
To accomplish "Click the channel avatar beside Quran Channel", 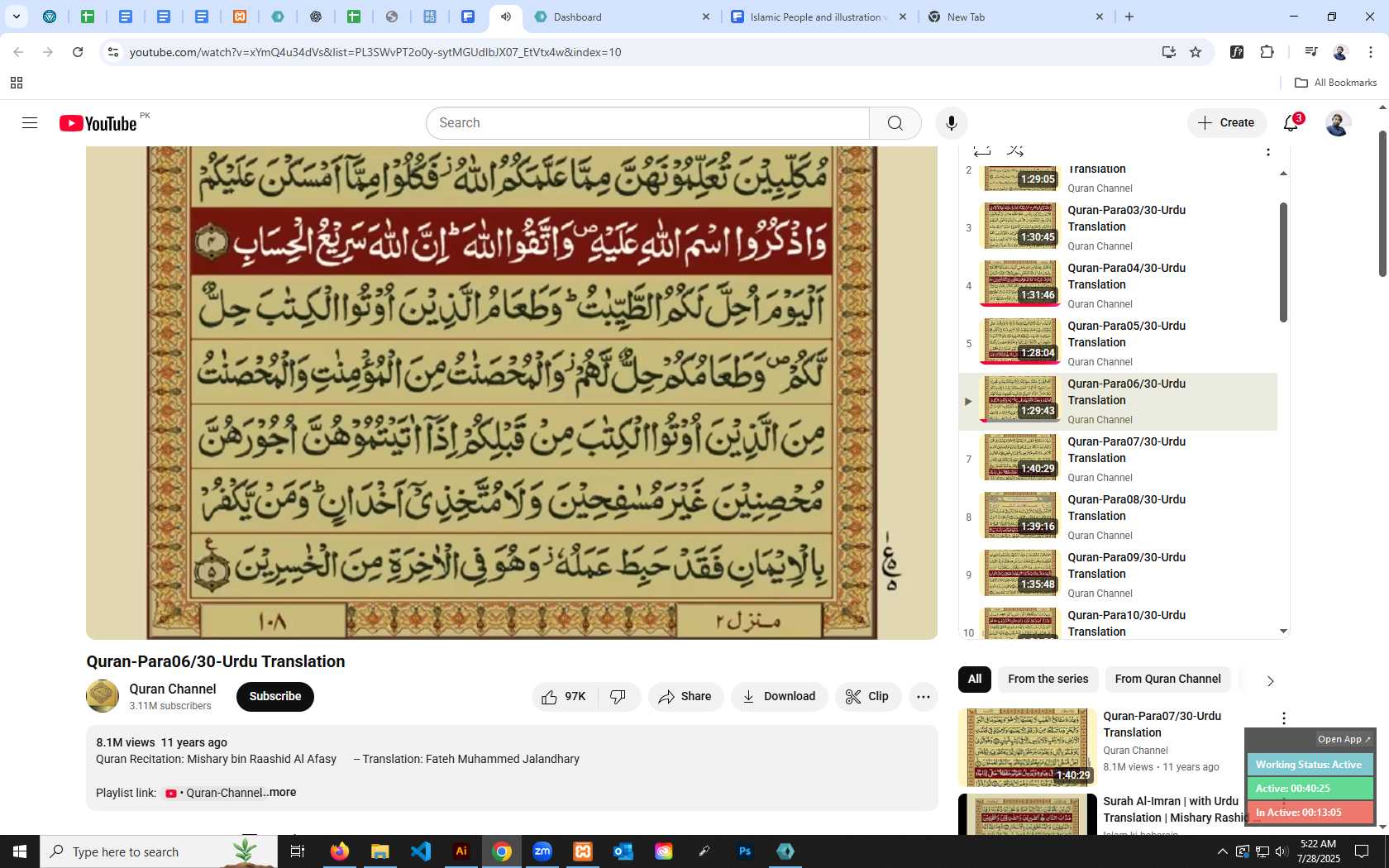I will pyautogui.click(x=103, y=696).
